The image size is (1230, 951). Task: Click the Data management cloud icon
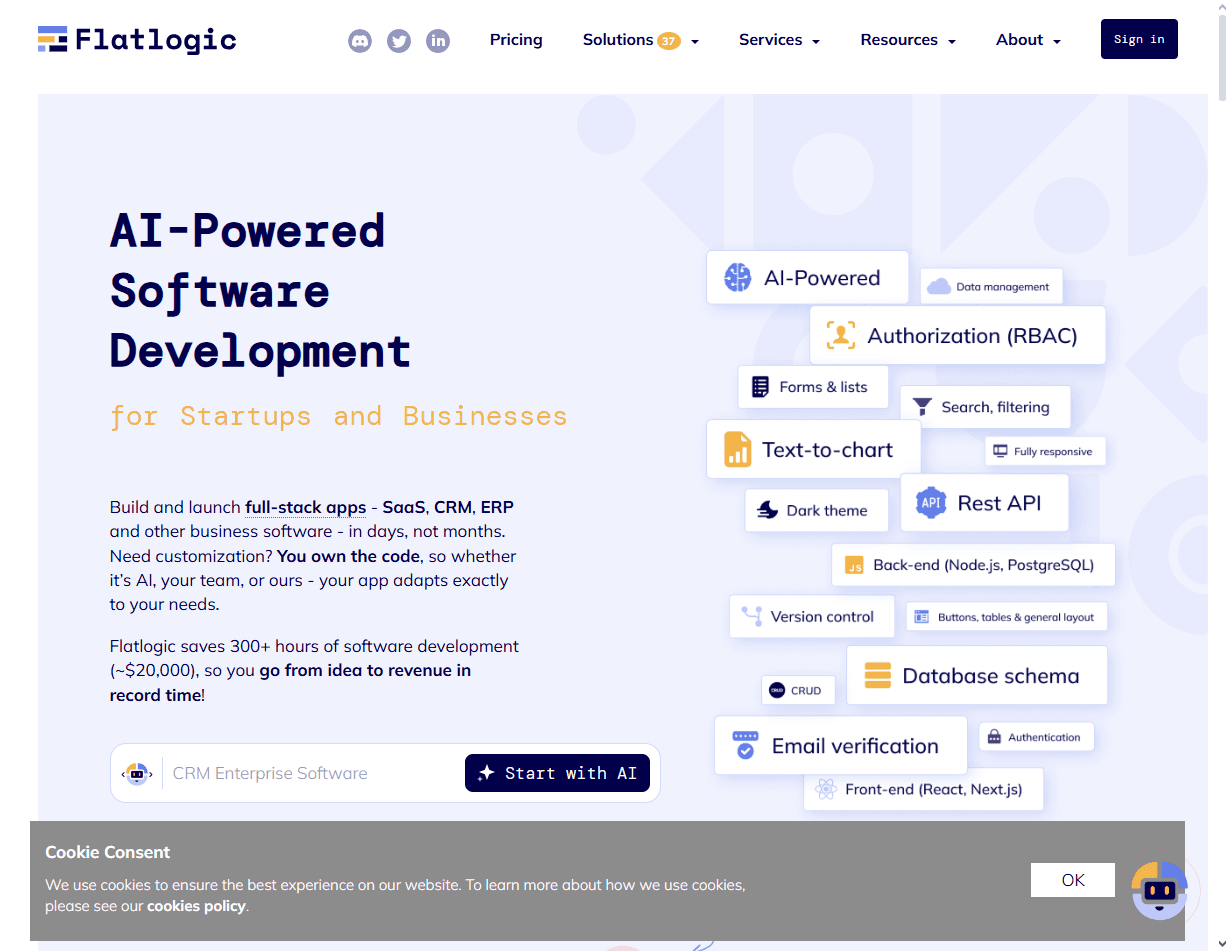(939, 287)
